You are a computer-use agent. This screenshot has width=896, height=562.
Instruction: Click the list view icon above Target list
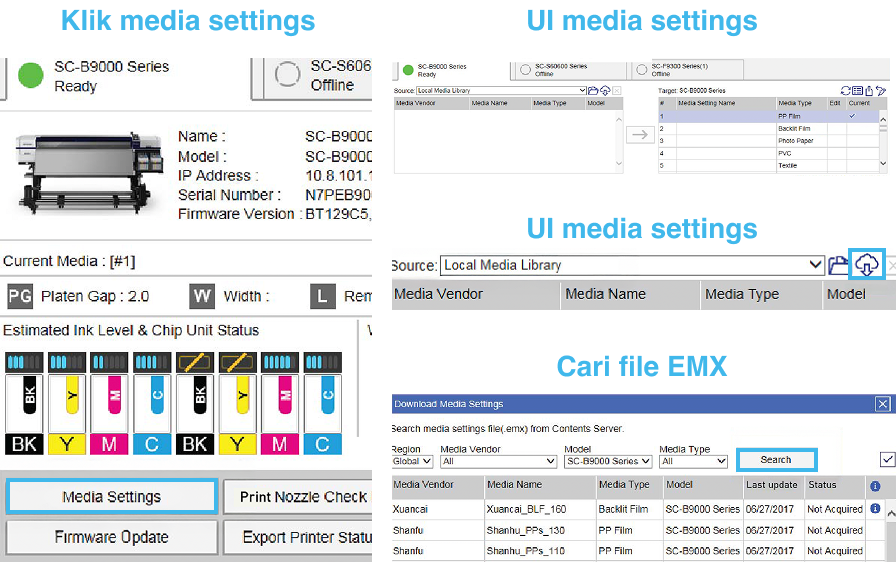coord(857,90)
